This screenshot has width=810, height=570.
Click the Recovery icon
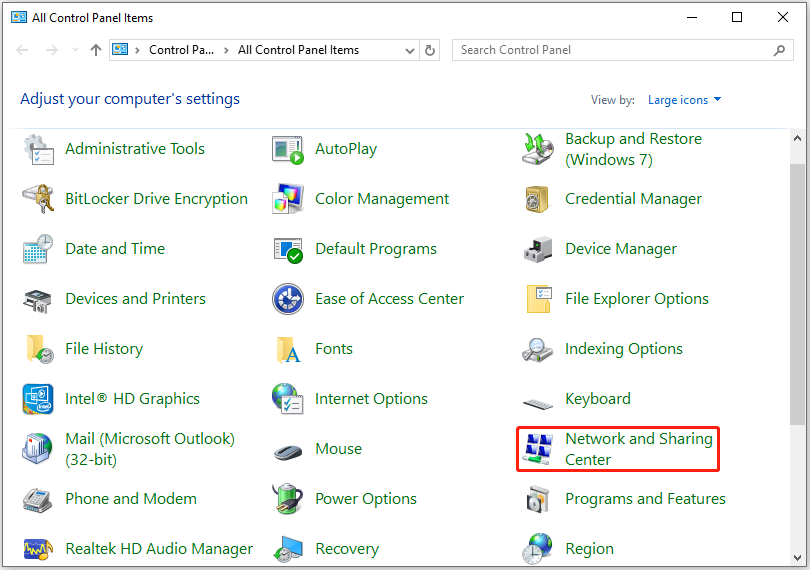pyautogui.click(x=288, y=549)
